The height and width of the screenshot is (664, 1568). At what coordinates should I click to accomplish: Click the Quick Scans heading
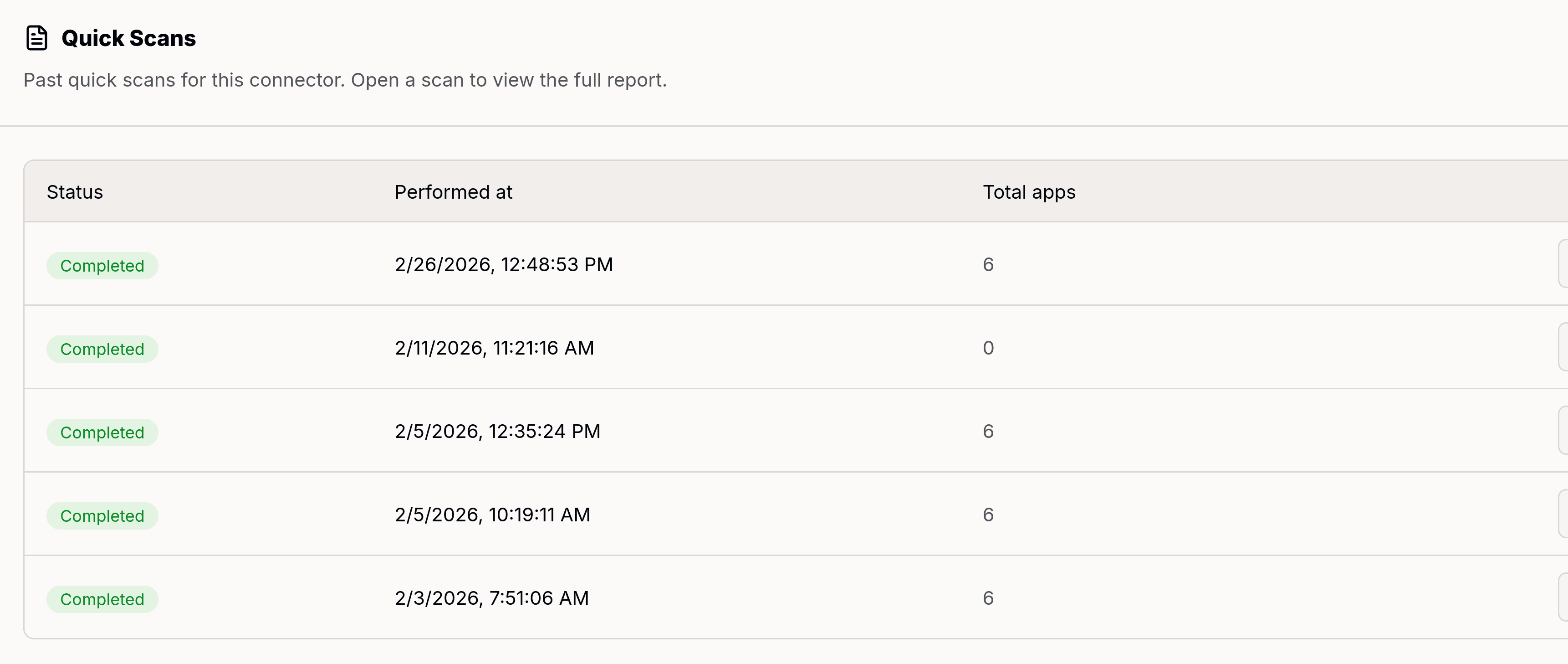coord(128,38)
